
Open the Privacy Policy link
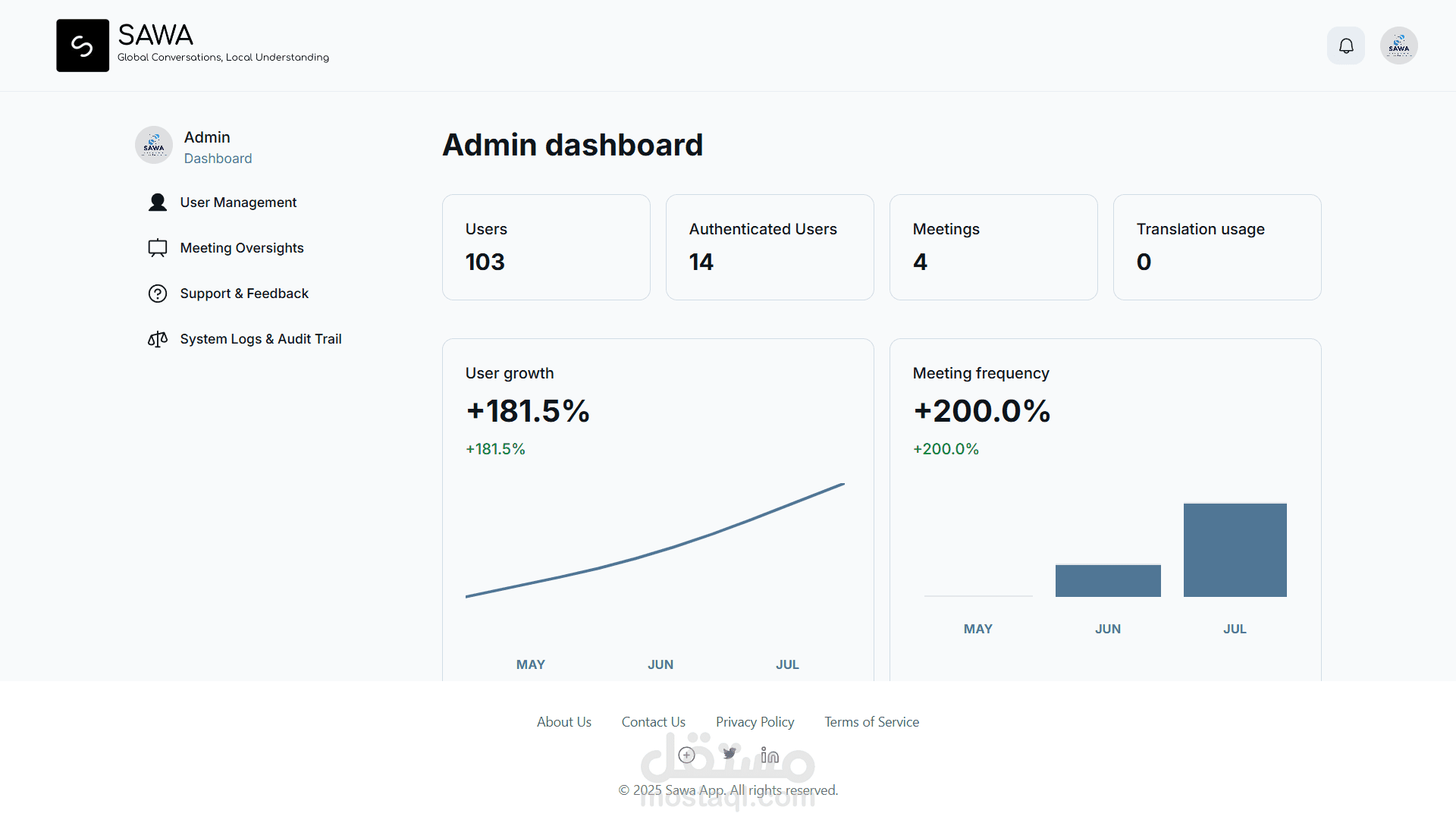[x=755, y=722]
